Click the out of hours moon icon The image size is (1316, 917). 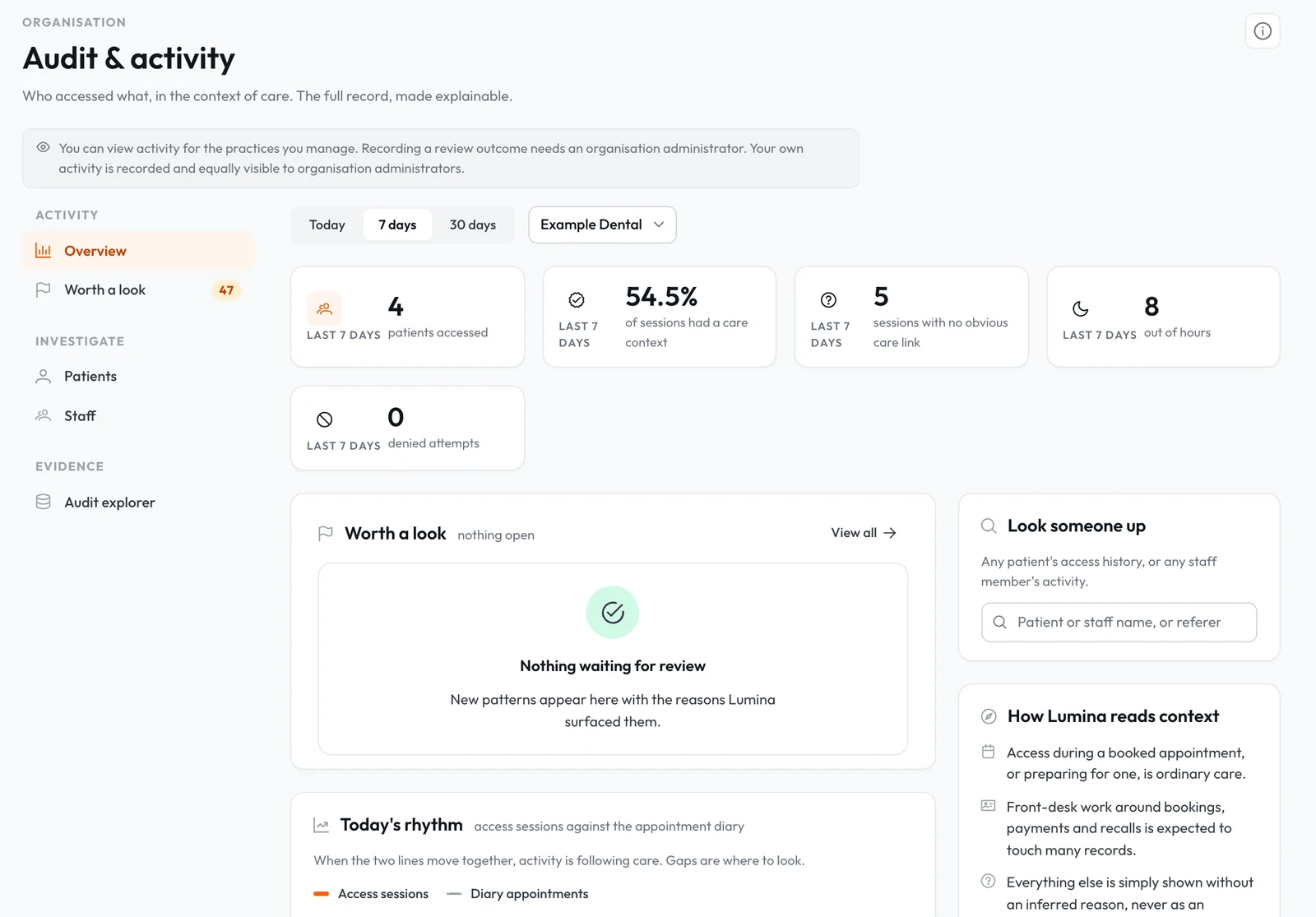tap(1081, 309)
